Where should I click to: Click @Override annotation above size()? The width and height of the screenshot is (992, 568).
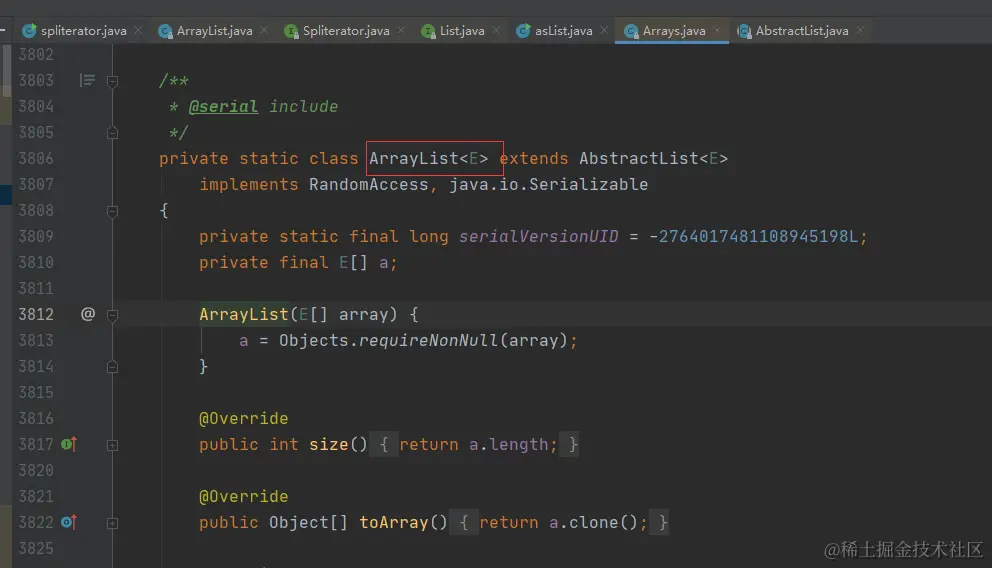pyautogui.click(x=244, y=418)
